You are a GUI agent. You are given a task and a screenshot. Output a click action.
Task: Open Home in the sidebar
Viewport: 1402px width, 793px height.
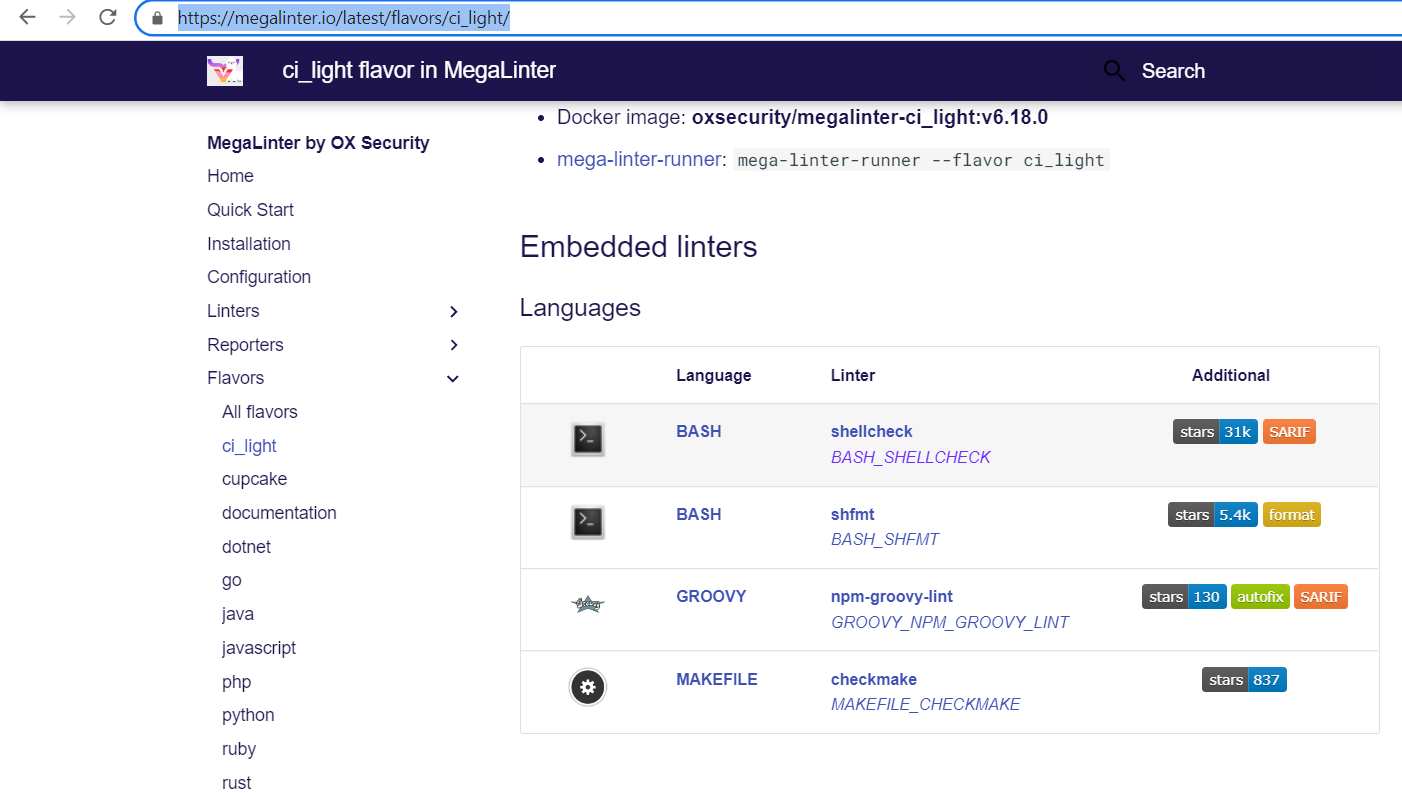230,176
